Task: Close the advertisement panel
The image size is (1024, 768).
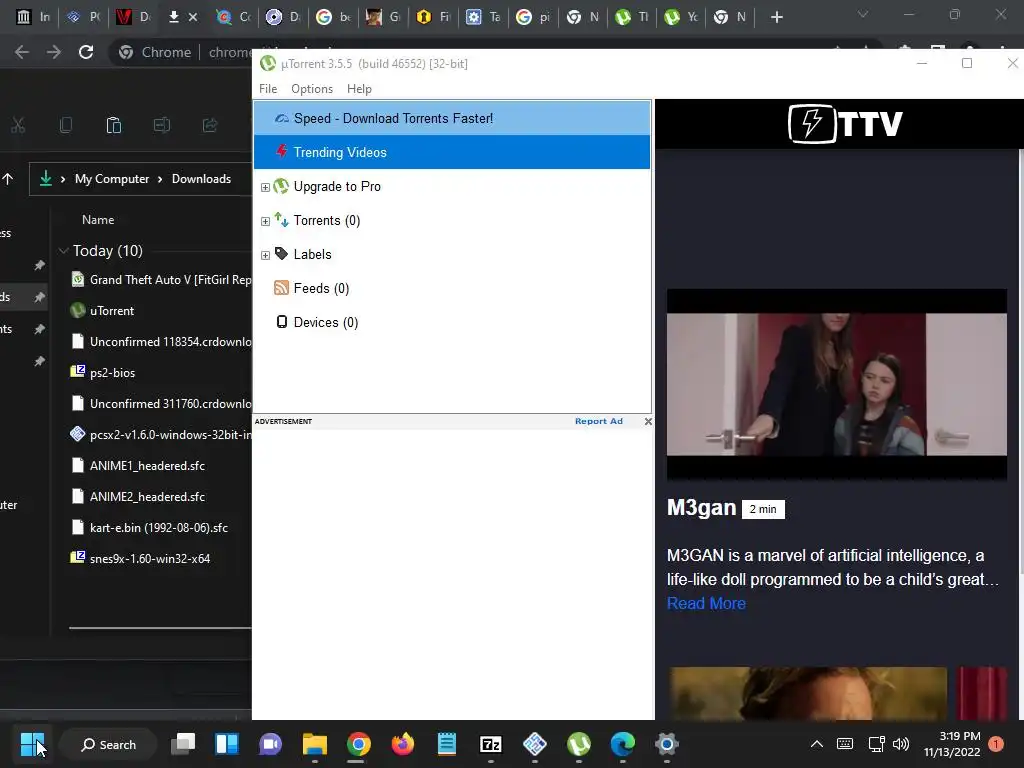Action: [x=648, y=421]
